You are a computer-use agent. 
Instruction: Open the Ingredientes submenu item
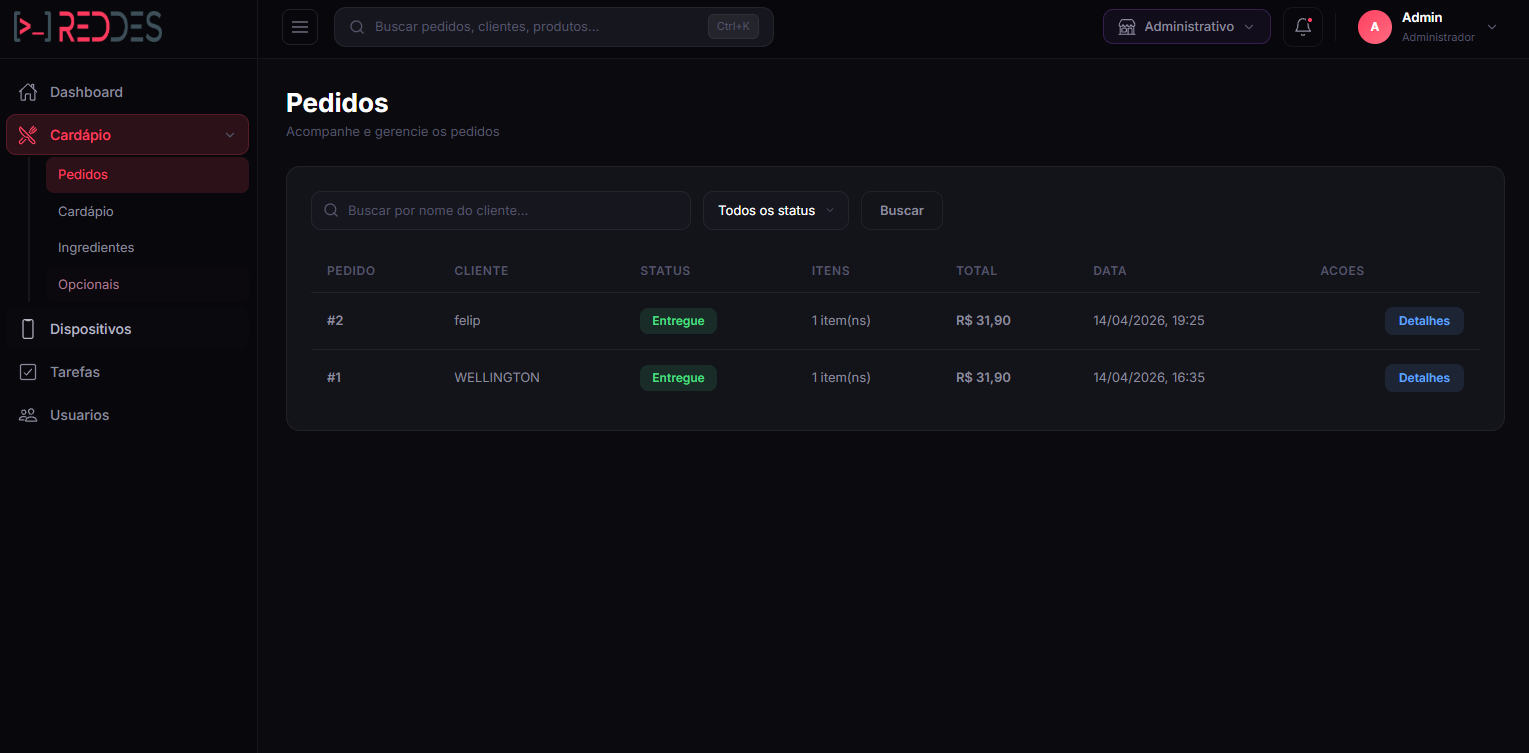pyautogui.click(x=96, y=248)
